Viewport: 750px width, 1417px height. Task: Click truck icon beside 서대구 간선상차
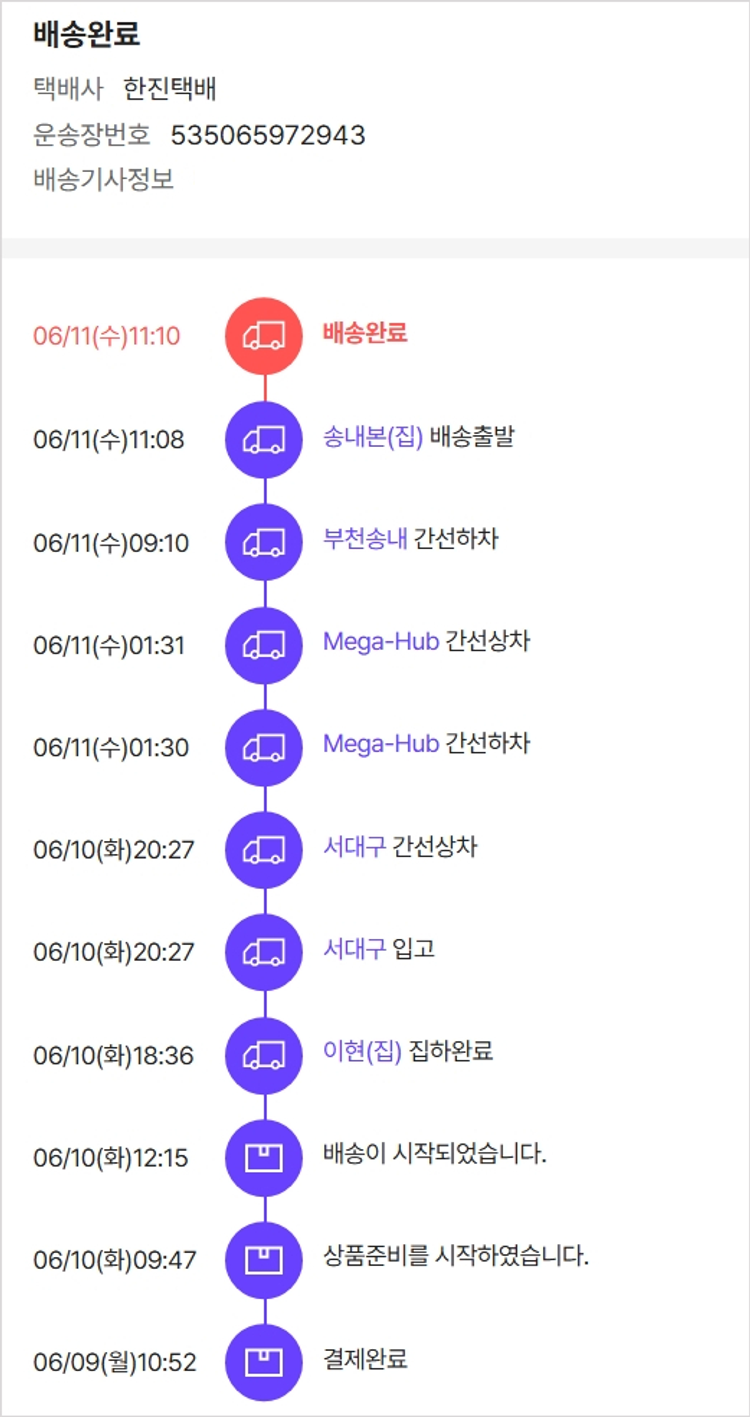coord(264,850)
